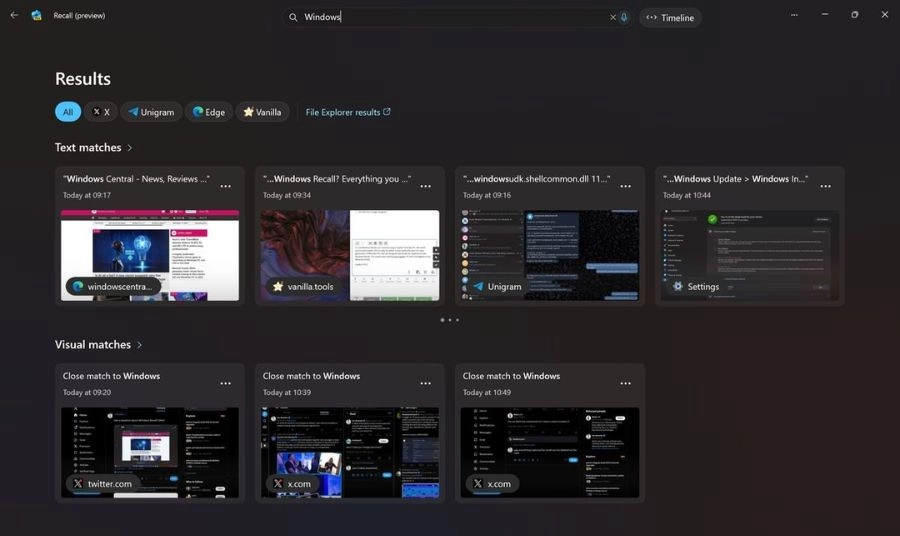The height and width of the screenshot is (536, 900).
Task: Select the All filter chip
Action: [x=68, y=112]
